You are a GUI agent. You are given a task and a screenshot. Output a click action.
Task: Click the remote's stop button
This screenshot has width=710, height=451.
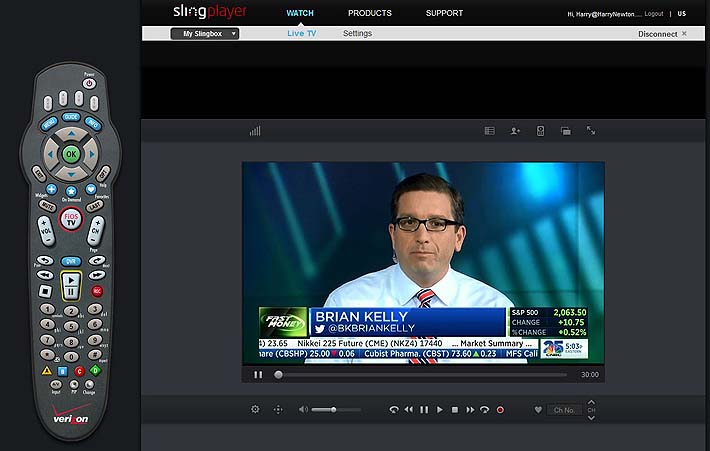click(x=45, y=291)
